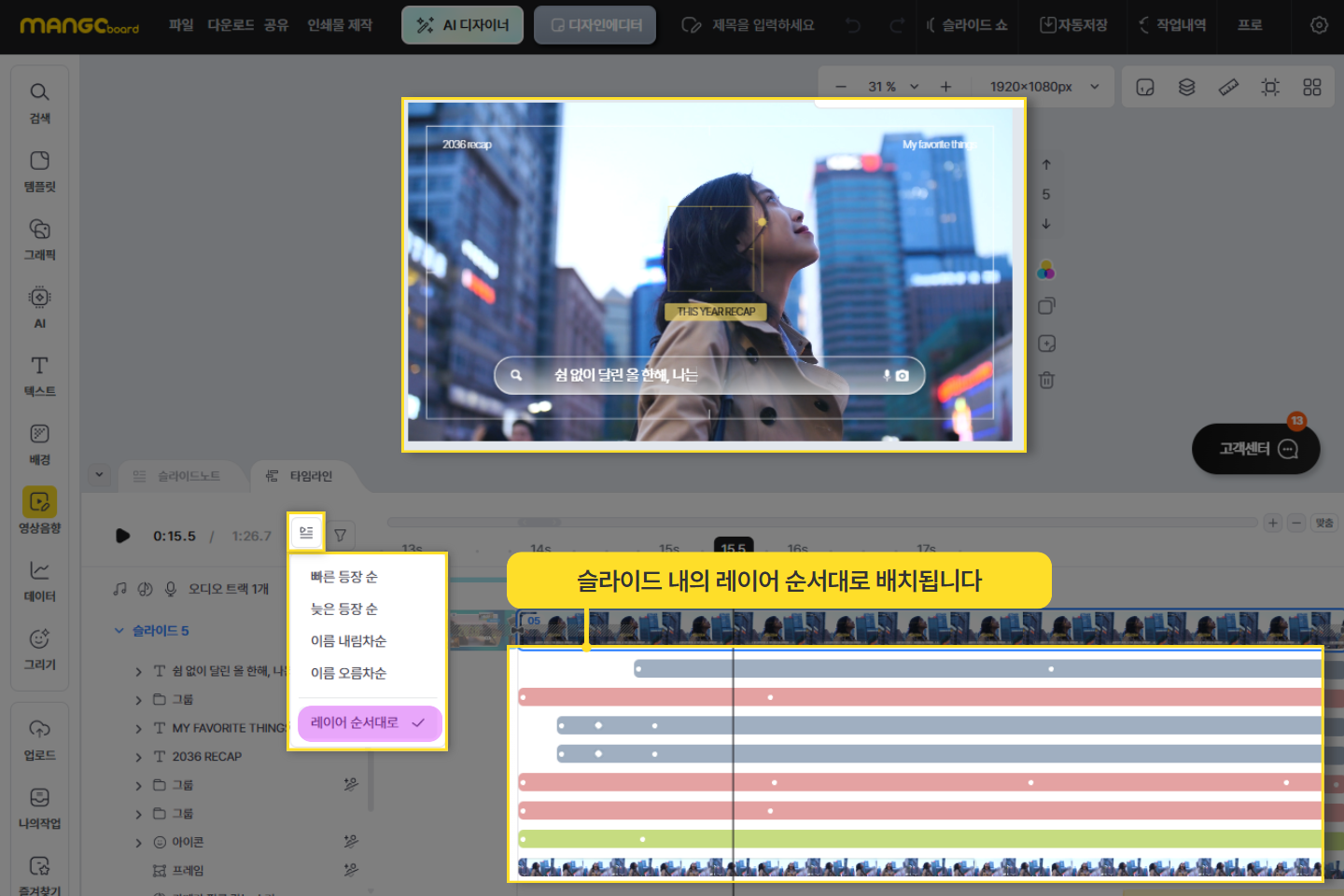The image size is (1344, 896).
Task: Toggle animation icon on 아이콘 layer
Action: [x=350, y=841]
